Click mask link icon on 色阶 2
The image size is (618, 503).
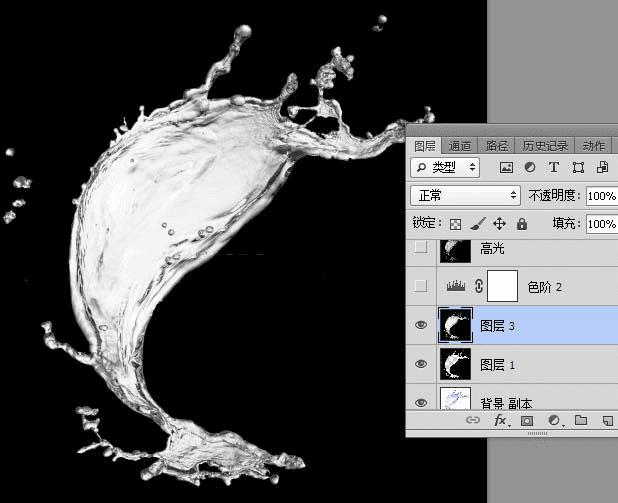click(478, 285)
